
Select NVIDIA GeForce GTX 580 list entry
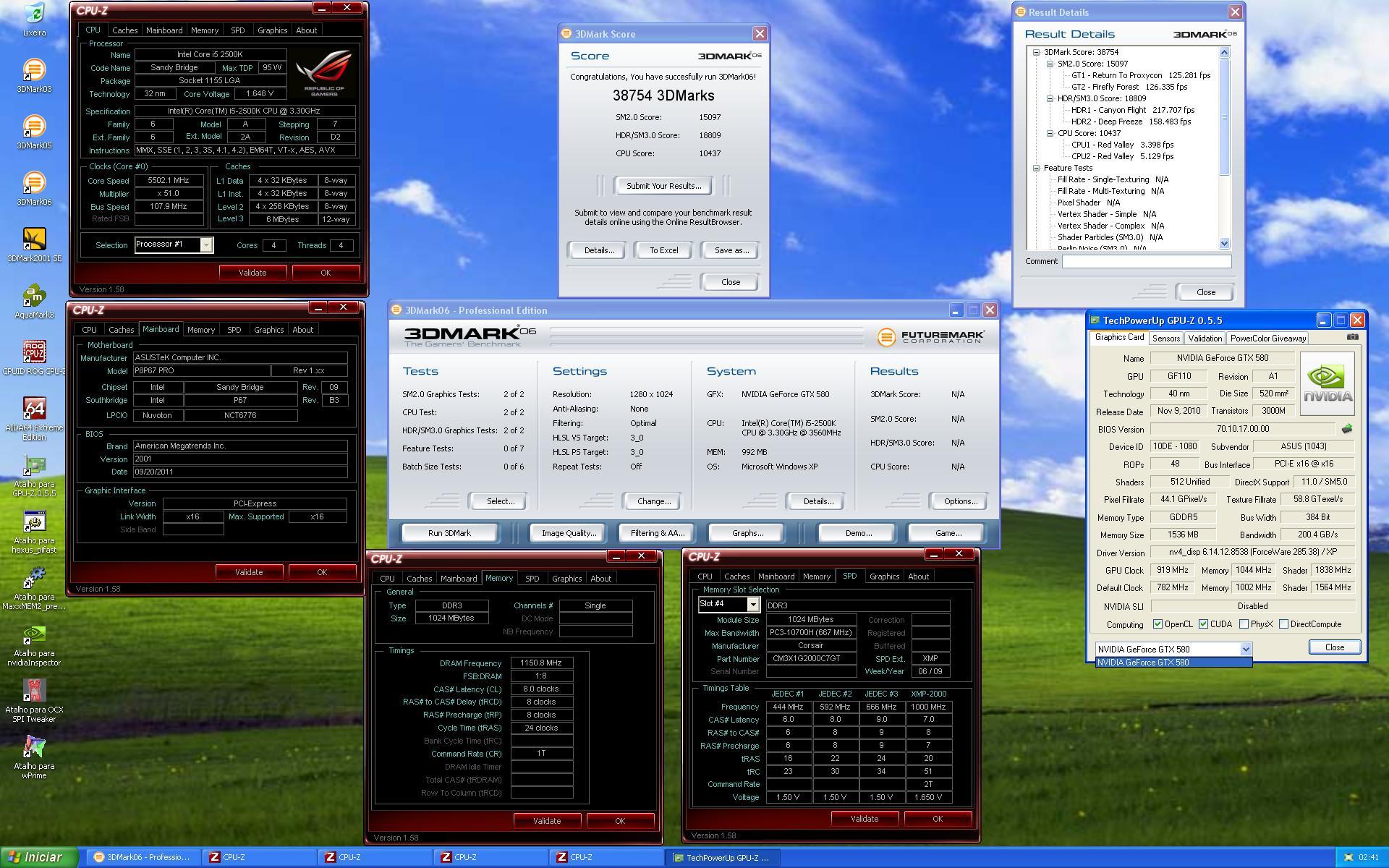(x=1173, y=663)
